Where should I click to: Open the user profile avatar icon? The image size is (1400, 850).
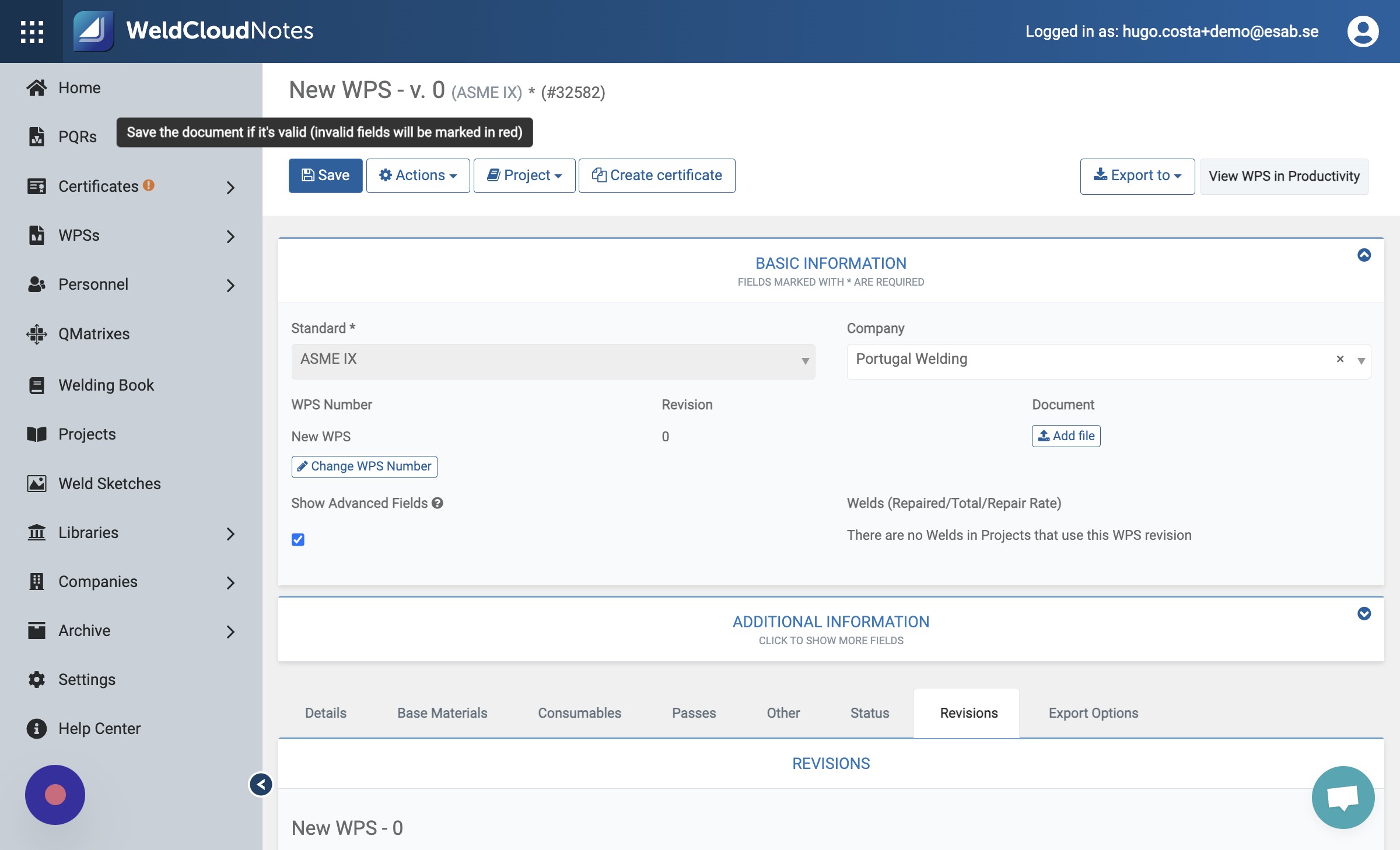pos(1363,31)
